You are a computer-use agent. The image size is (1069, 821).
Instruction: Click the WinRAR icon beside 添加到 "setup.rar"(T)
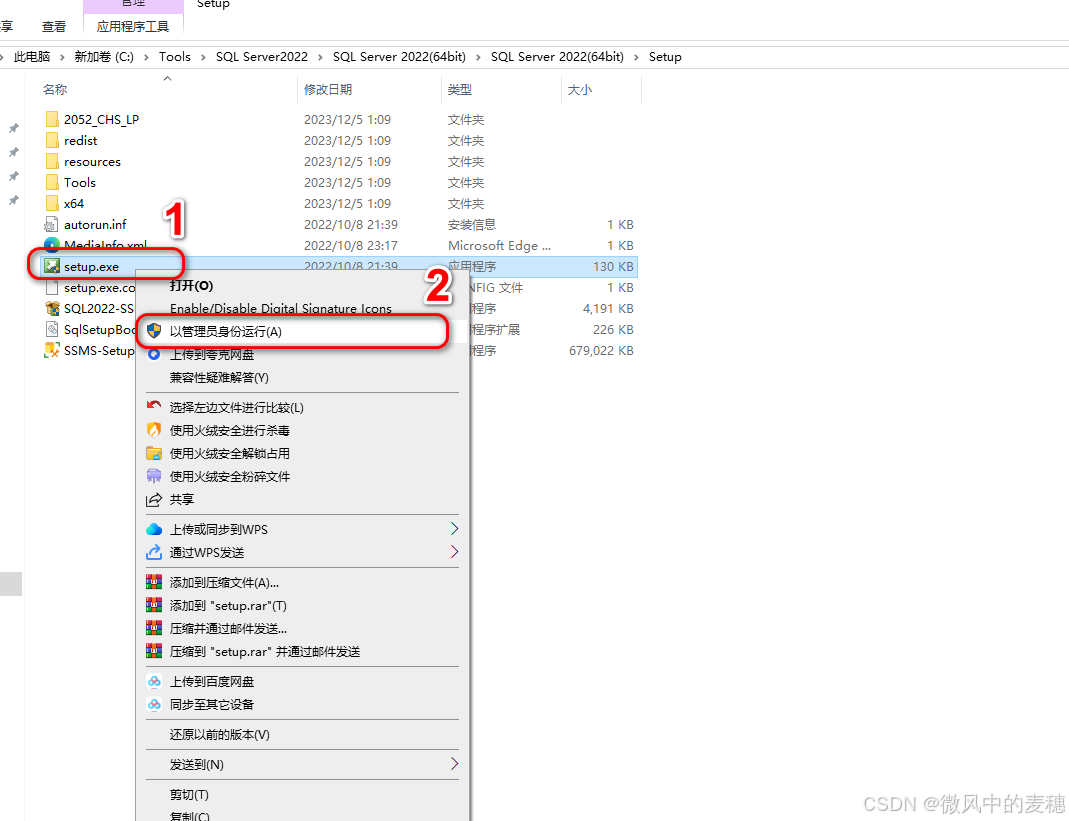tap(154, 606)
